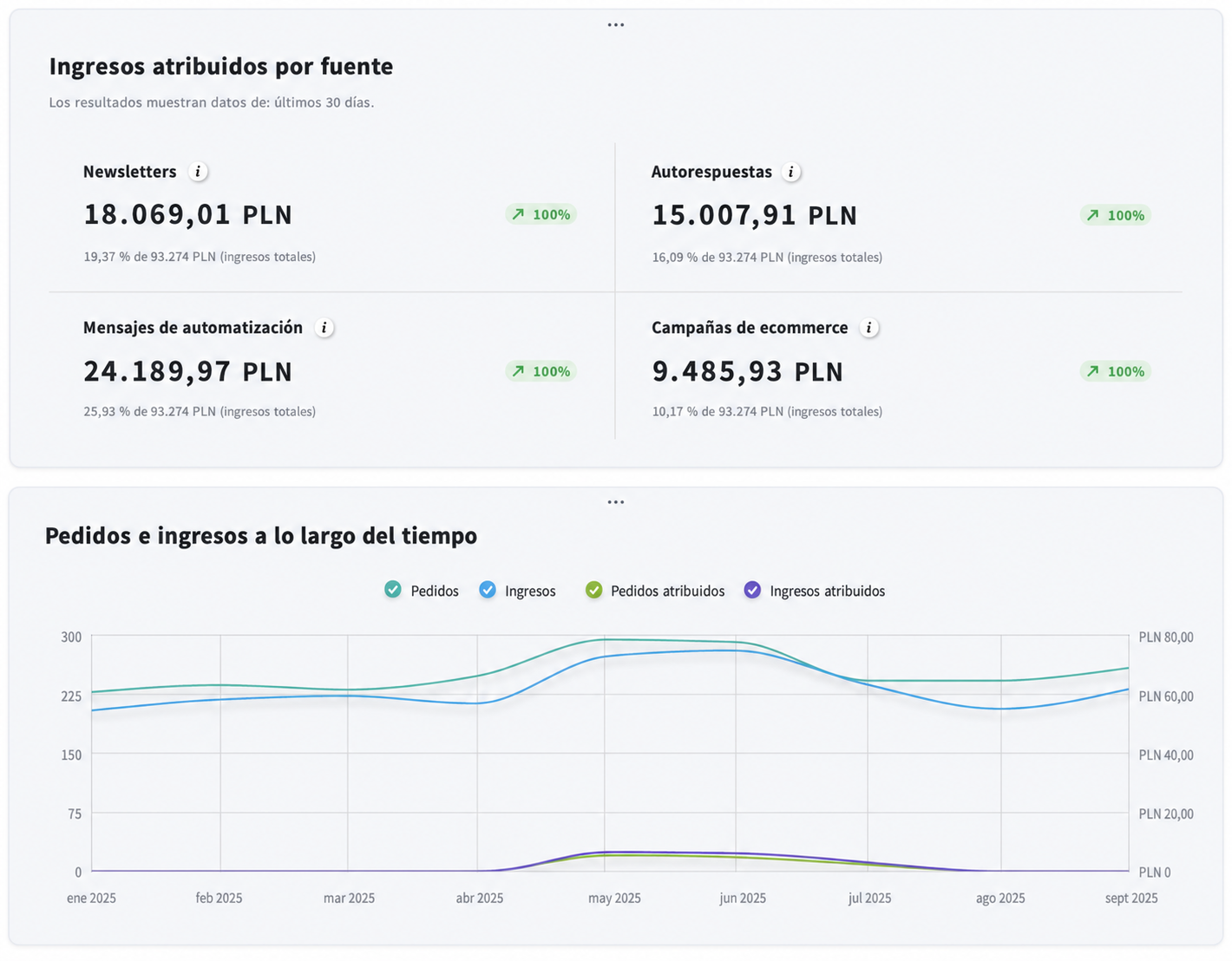The height and width of the screenshot is (961, 1232).
Task: Click the sept 2025 axis label
Action: tap(1131, 898)
